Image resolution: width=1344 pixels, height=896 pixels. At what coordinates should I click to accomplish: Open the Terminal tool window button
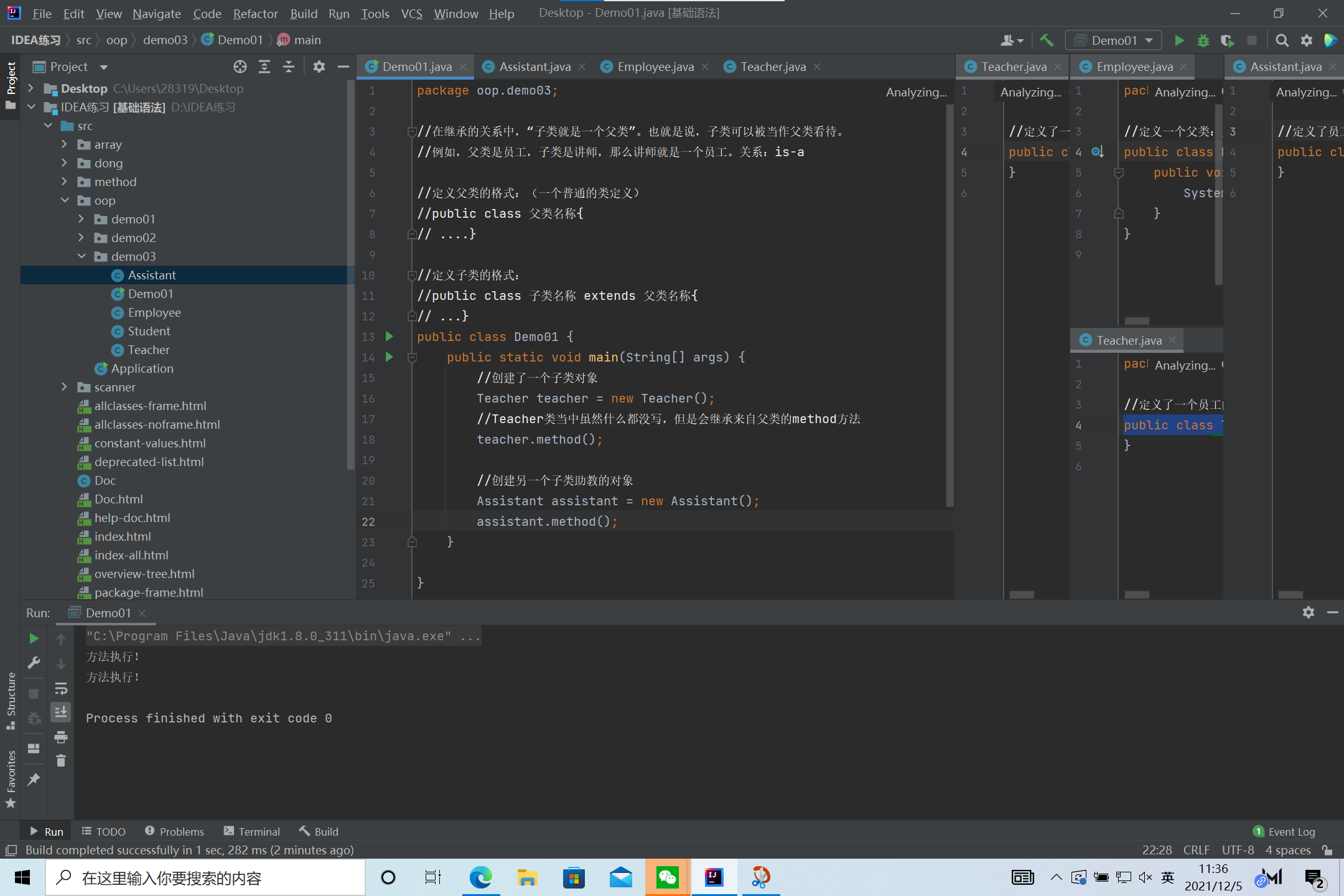(252, 831)
